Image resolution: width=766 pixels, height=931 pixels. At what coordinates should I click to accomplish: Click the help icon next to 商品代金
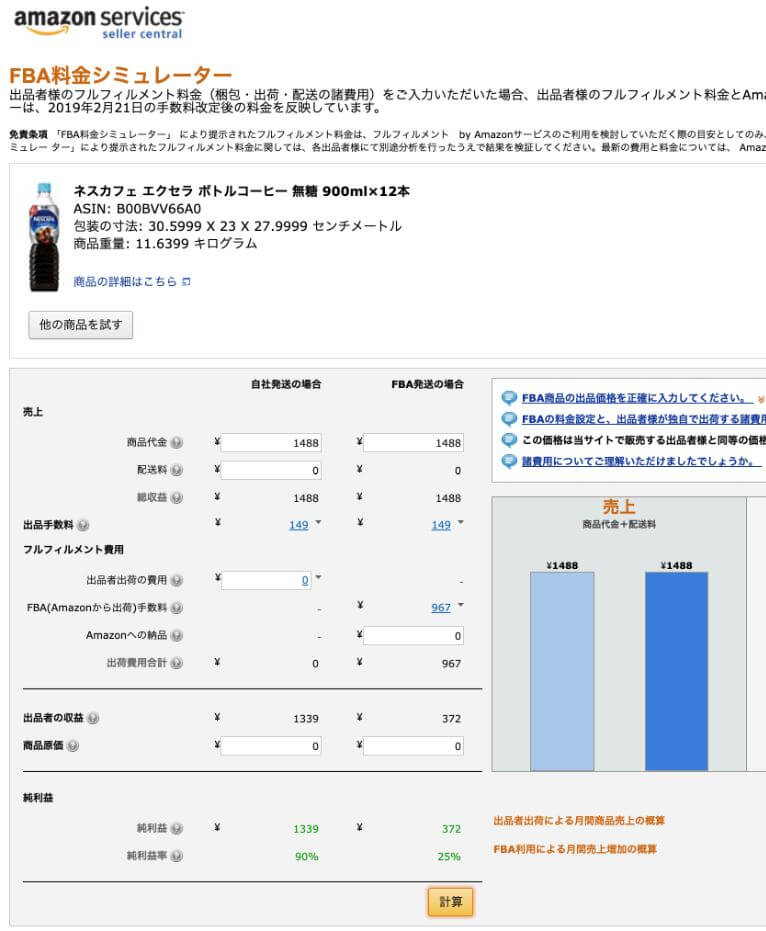pyautogui.click(x=176, y=442)
